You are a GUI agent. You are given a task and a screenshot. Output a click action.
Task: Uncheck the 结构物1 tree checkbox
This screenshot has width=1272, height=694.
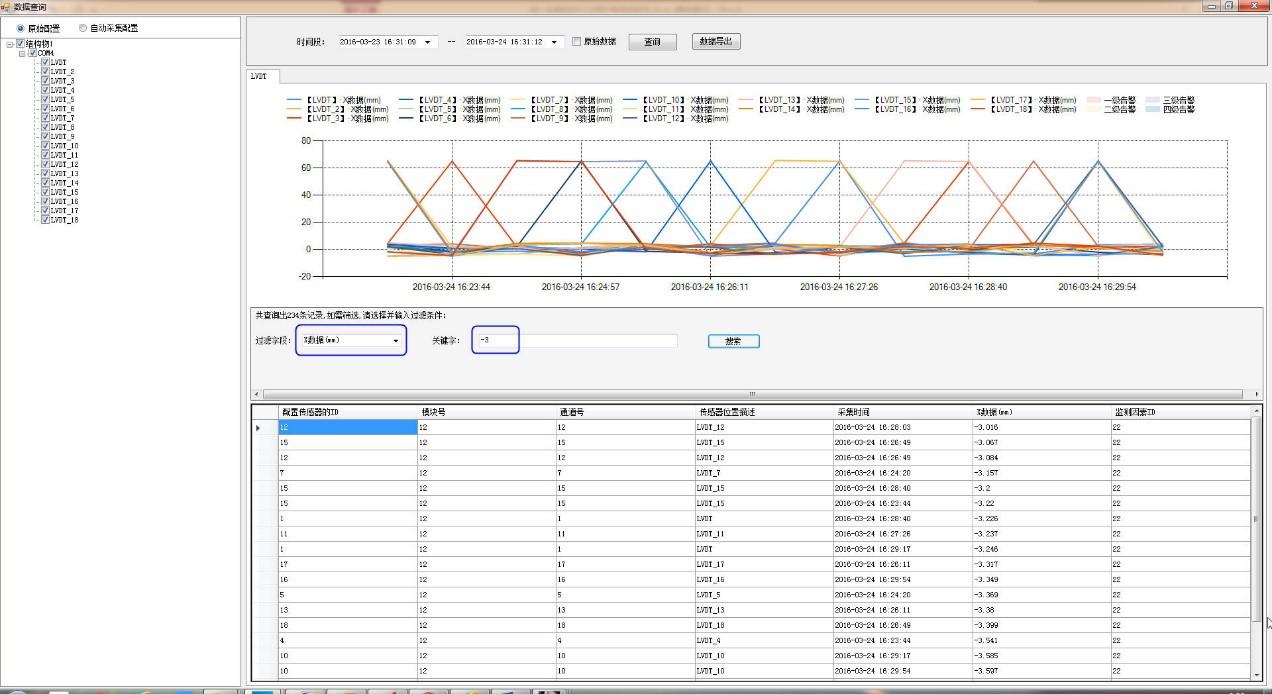point(20,44)
